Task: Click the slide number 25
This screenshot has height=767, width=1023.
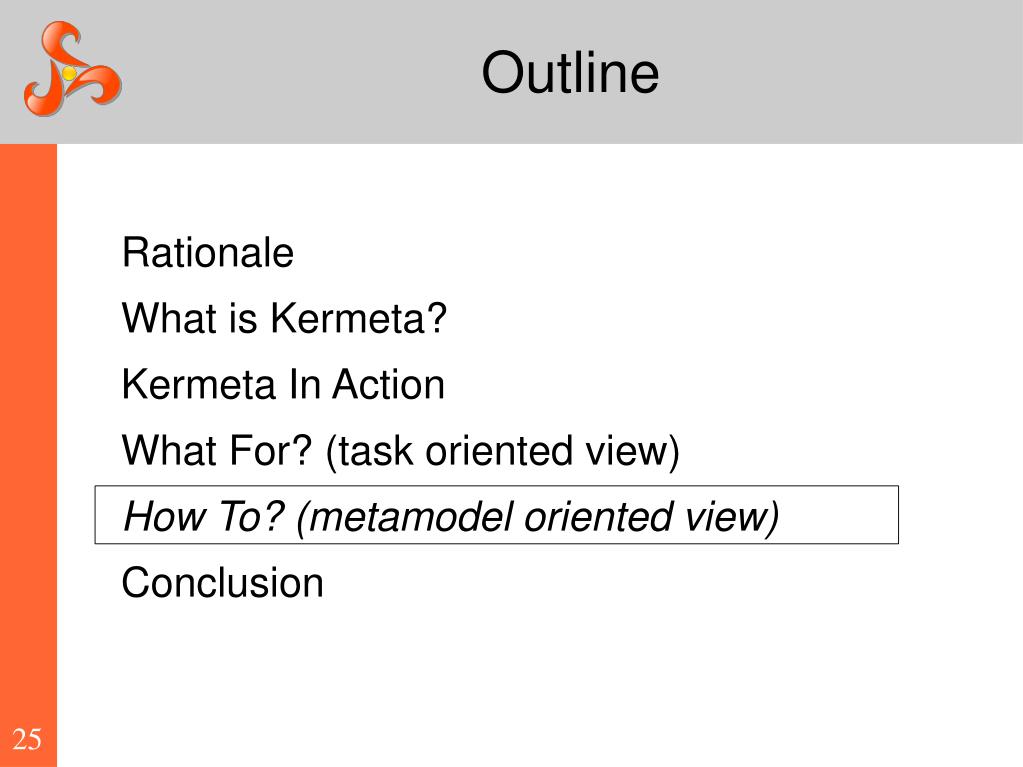Action: click(x=27, y=740)
